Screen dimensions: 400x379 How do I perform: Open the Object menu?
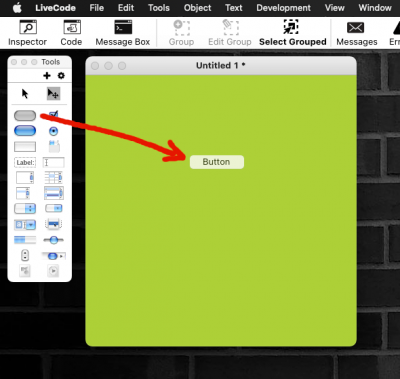pos(197,8)
